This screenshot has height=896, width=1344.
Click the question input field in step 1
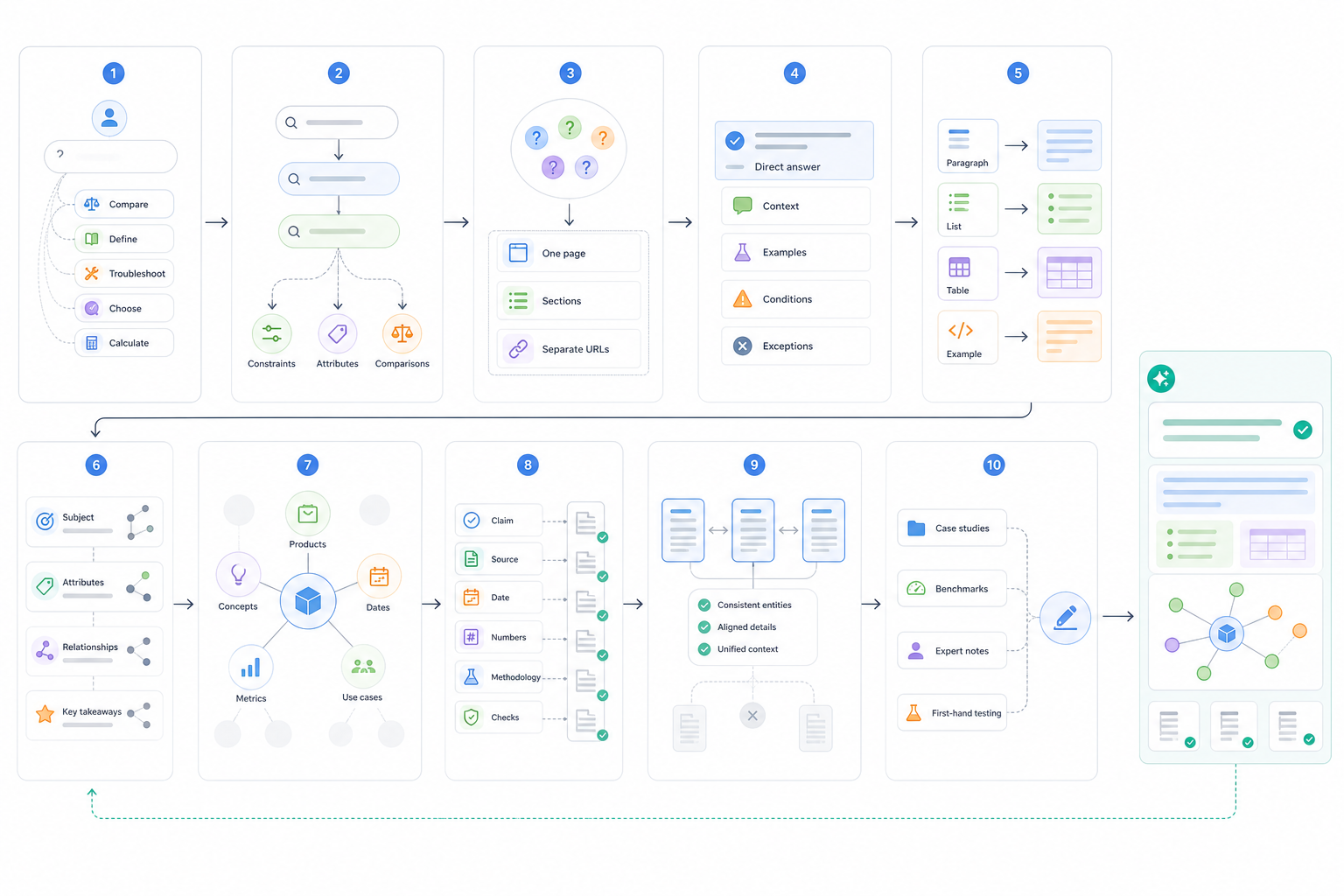111,157
